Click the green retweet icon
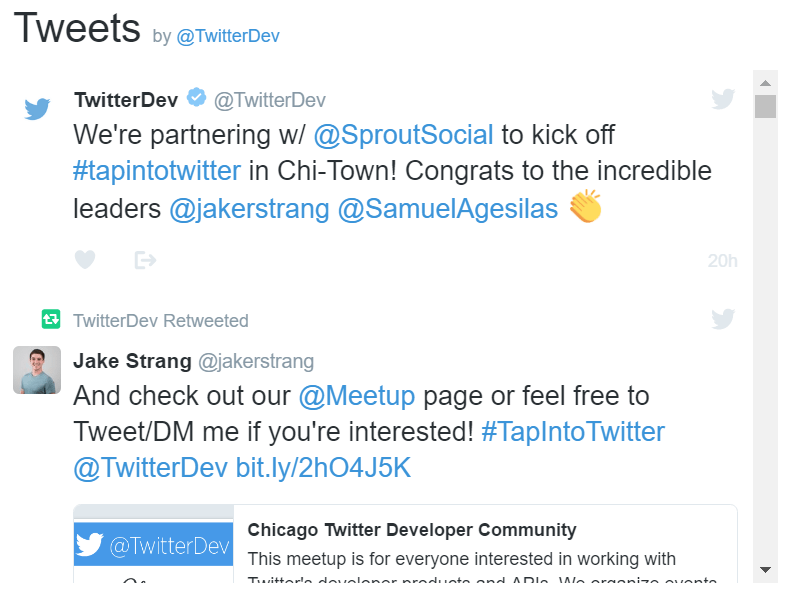Screen dimensions: 785x593 point(51,319)
